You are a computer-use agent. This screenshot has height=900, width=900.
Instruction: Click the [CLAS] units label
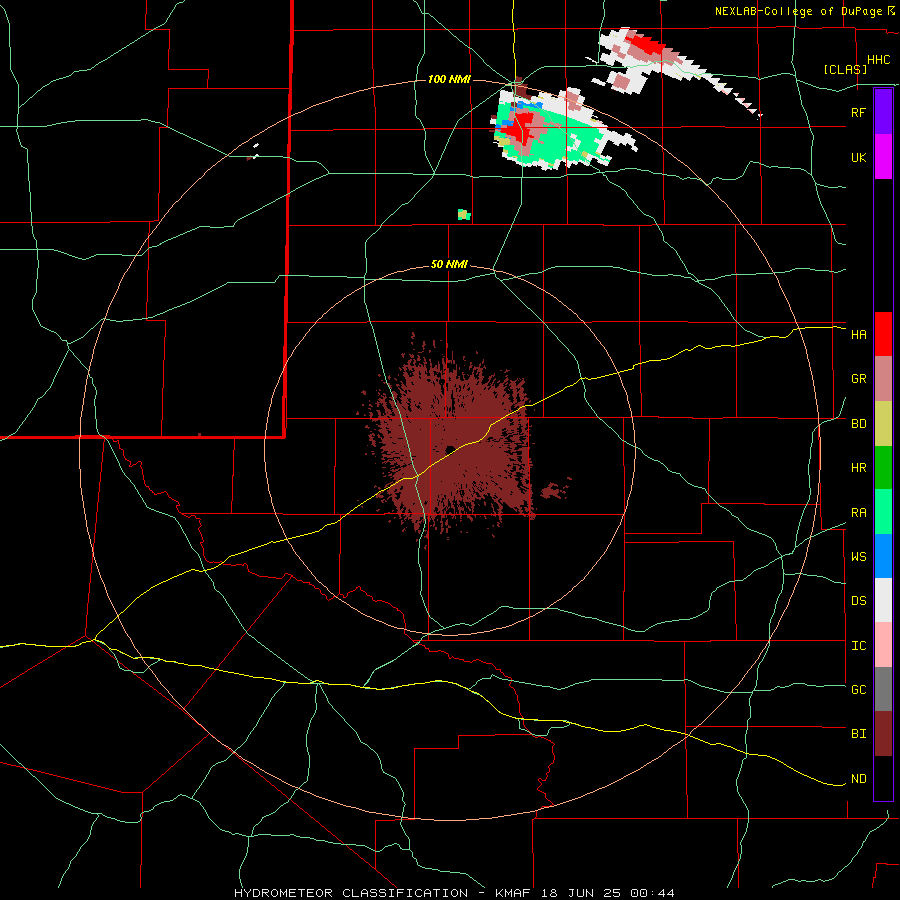(x=845, y=69)
